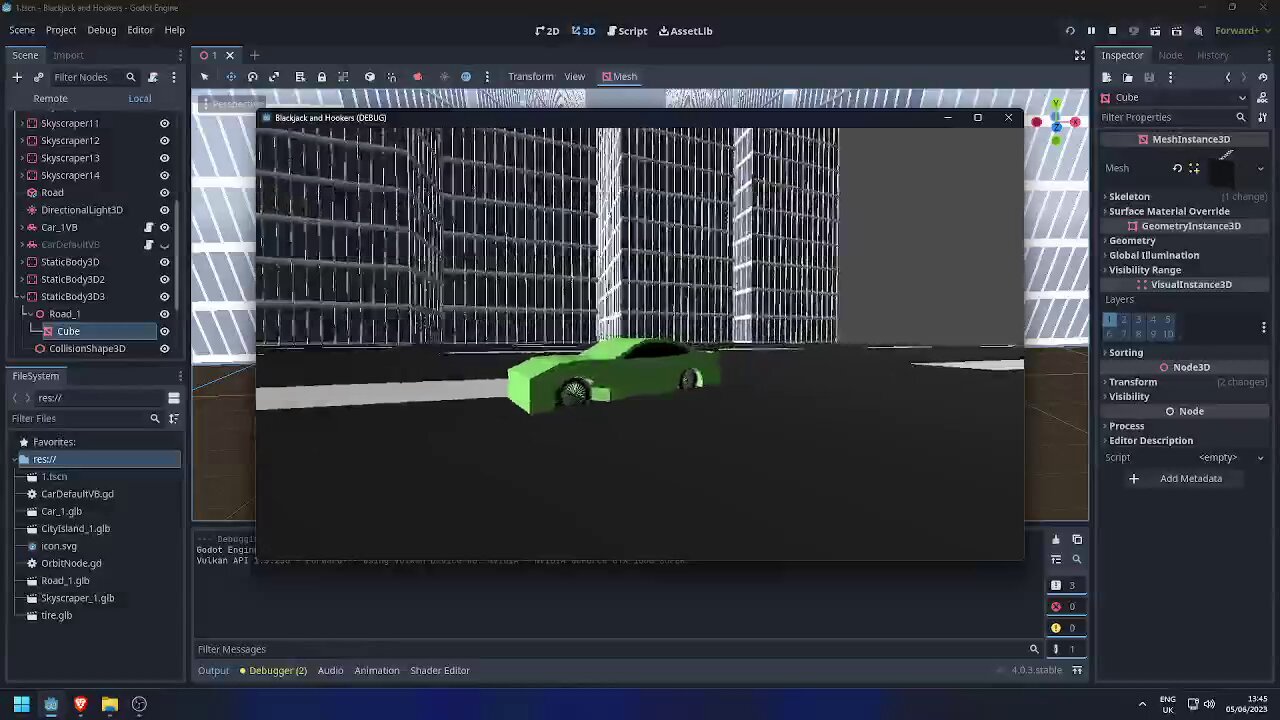Activate the Move Mode tool

[231, 77]
